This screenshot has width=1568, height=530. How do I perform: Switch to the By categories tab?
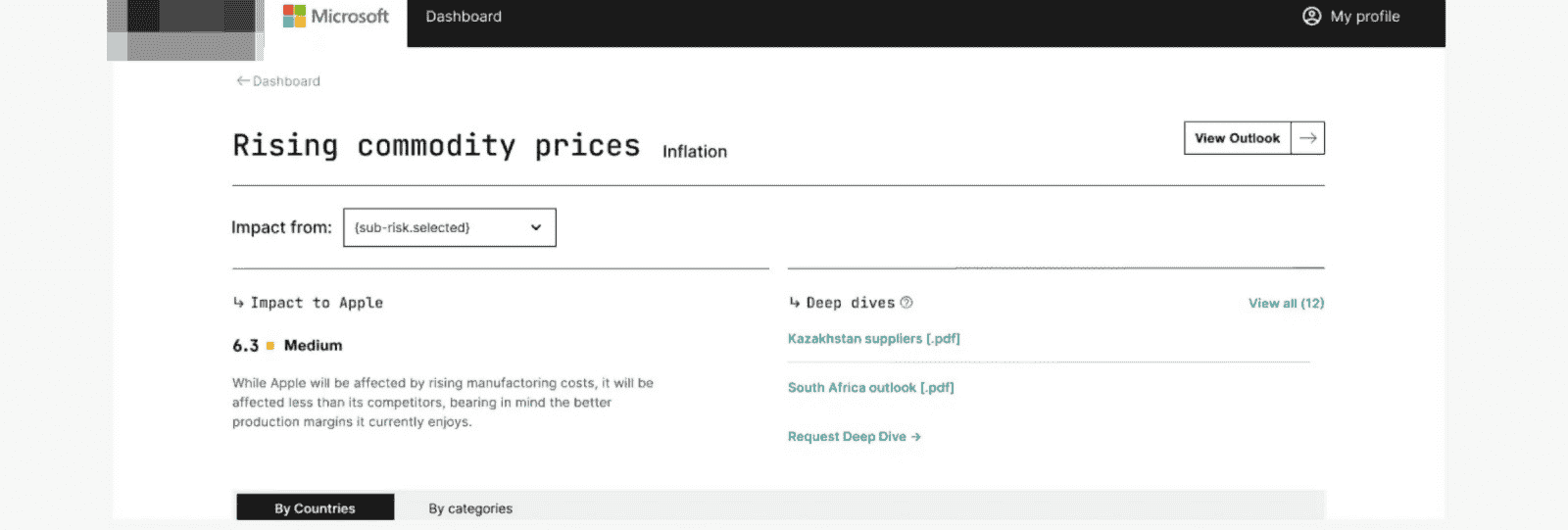pyautogui.click(x=470, y=508)
